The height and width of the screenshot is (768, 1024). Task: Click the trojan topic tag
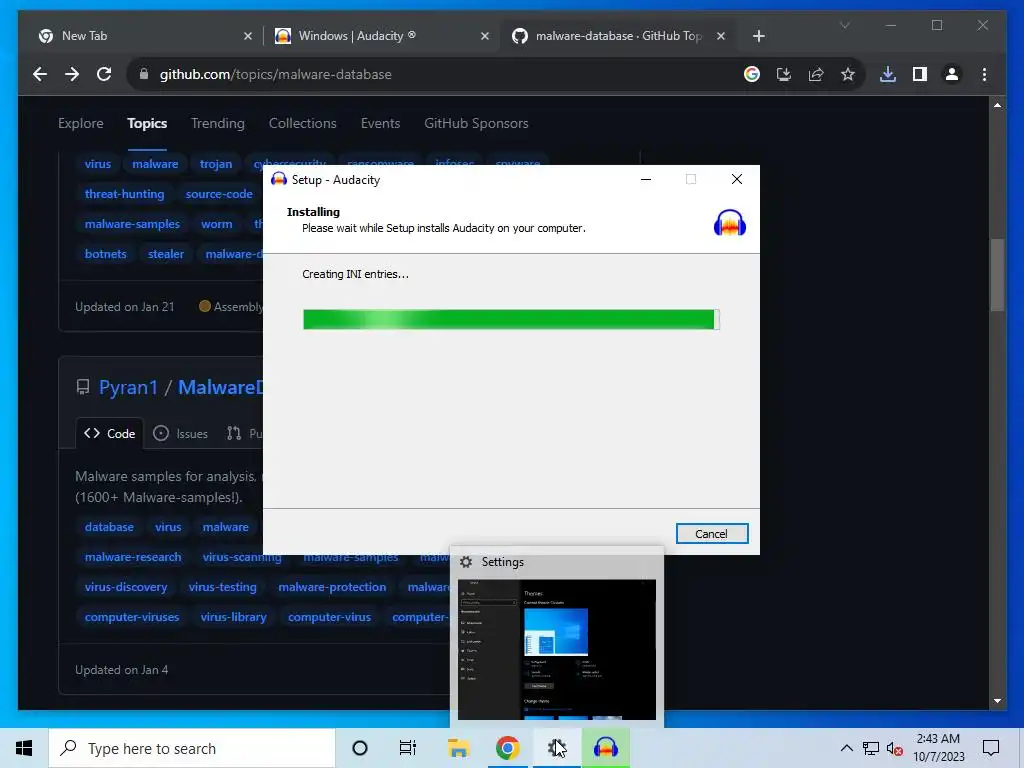(x=216, y=164)
